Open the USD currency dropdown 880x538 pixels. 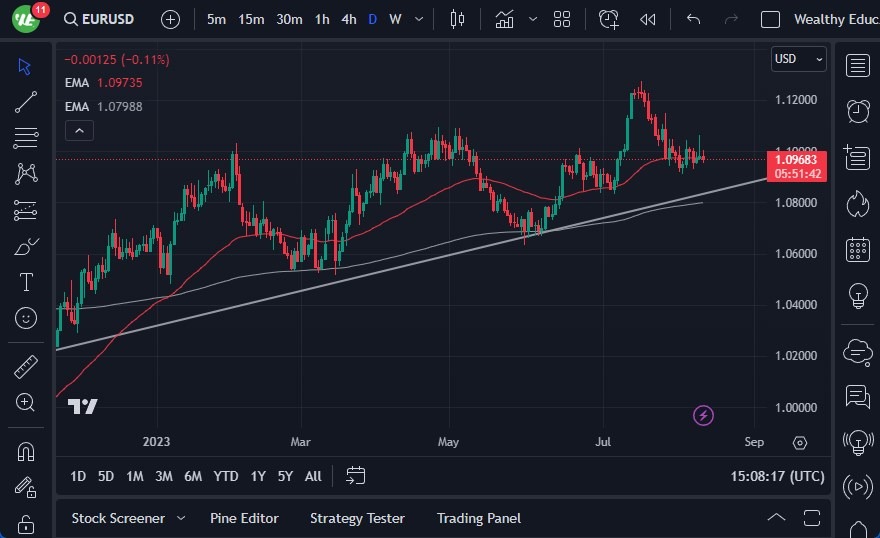pos(798,59)
